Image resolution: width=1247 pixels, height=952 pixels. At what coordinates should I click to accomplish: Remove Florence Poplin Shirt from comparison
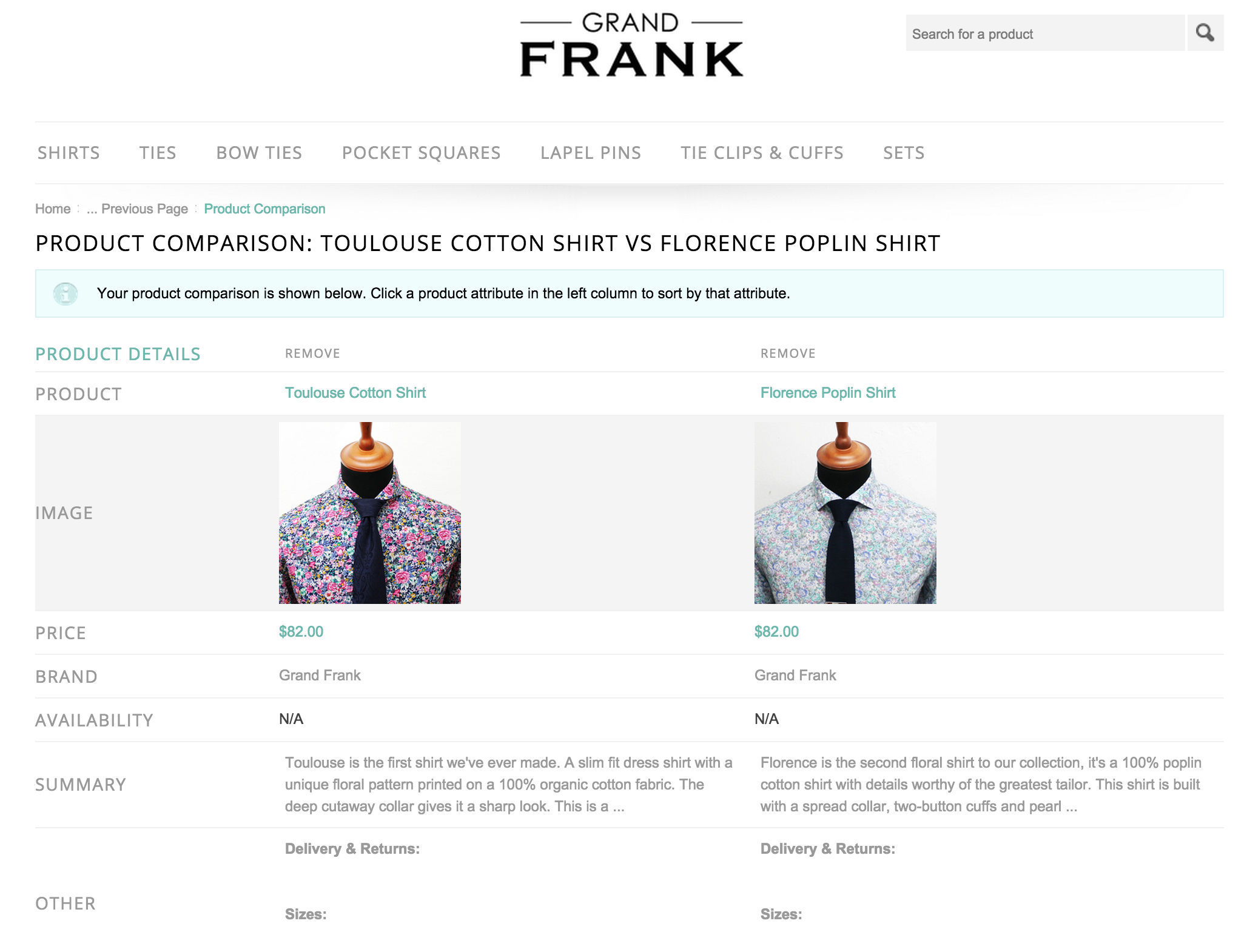(788, 354)
